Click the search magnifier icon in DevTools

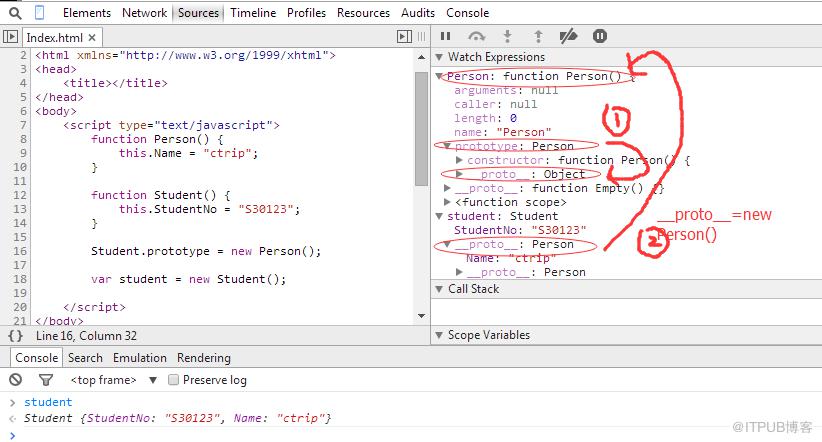point(15,13)
